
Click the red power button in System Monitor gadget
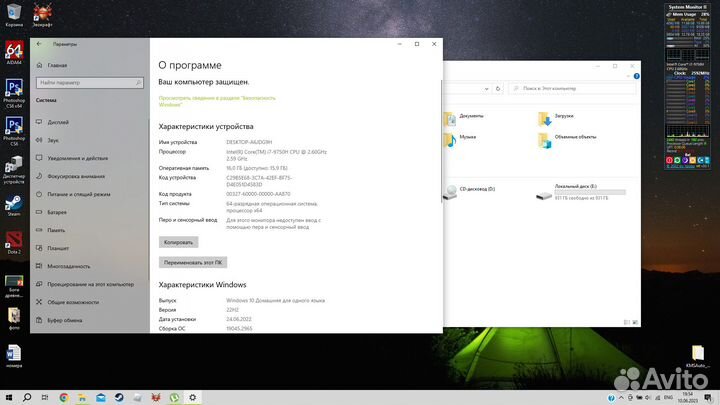coord(669,160)
